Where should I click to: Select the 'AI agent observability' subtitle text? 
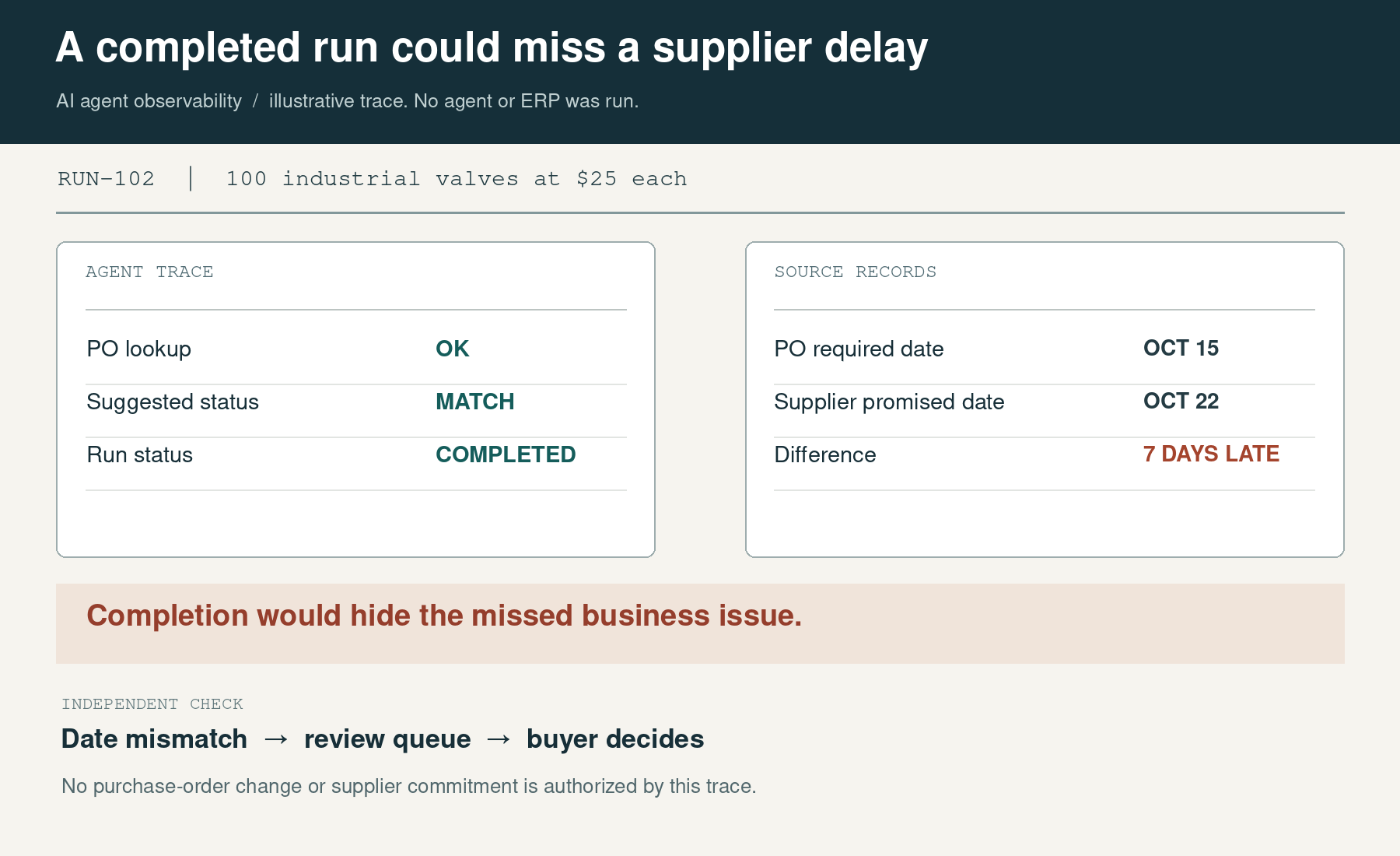click(x=149, y=101)
